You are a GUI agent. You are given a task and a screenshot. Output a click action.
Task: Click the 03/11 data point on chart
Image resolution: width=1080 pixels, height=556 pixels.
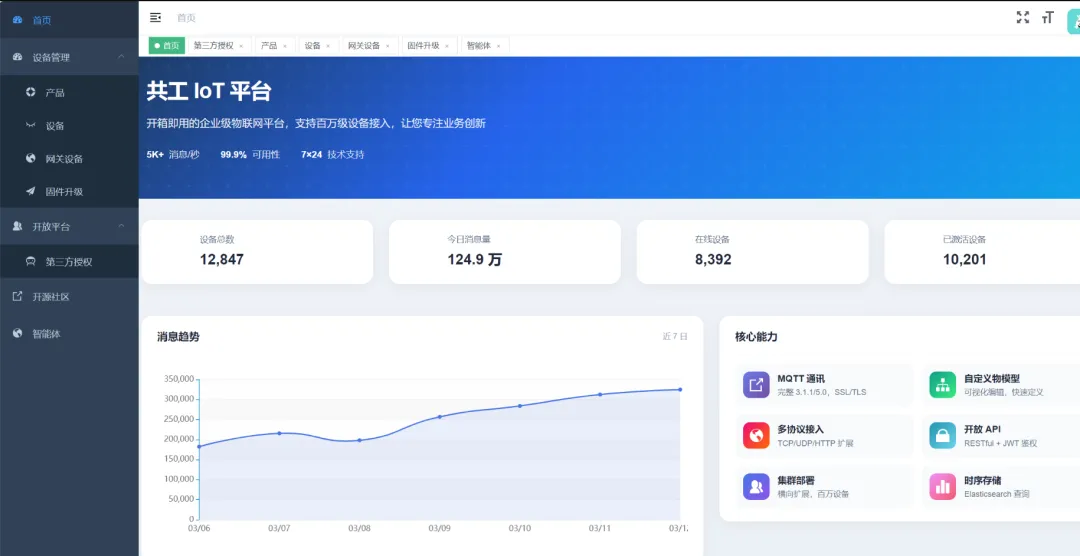coord(600,394)
